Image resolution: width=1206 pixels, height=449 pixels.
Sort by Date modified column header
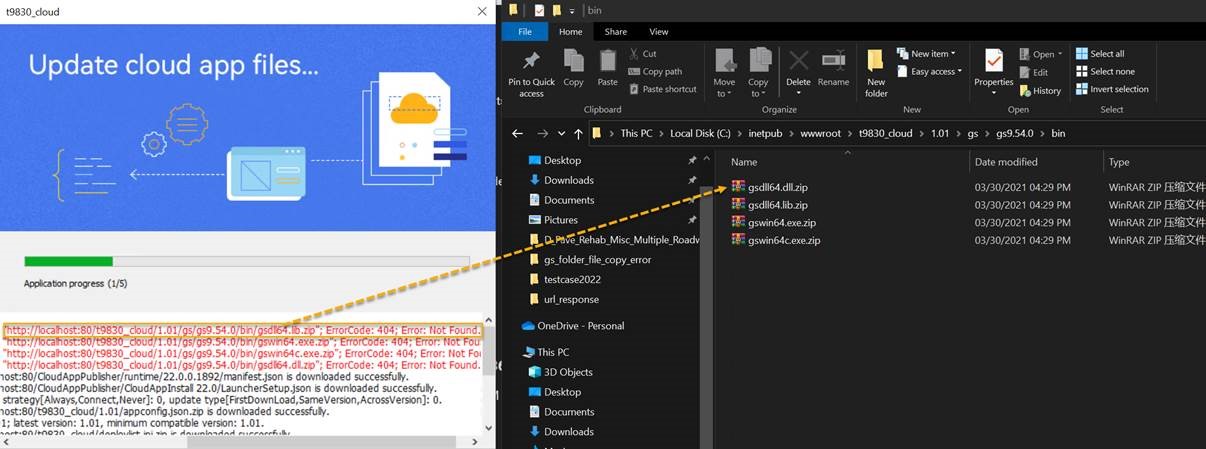tap(1006, 162)
